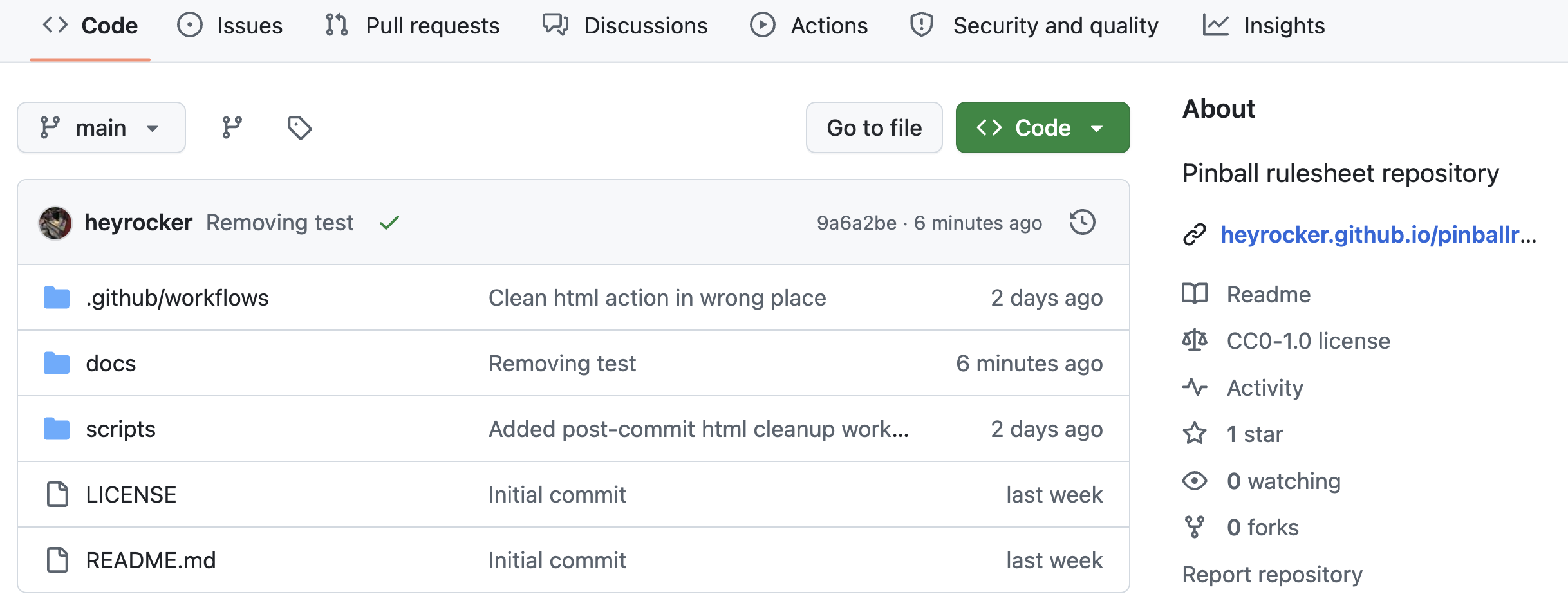Click the watching eye icon
Screen dimensions: 1568x610
pos(1195,481)
